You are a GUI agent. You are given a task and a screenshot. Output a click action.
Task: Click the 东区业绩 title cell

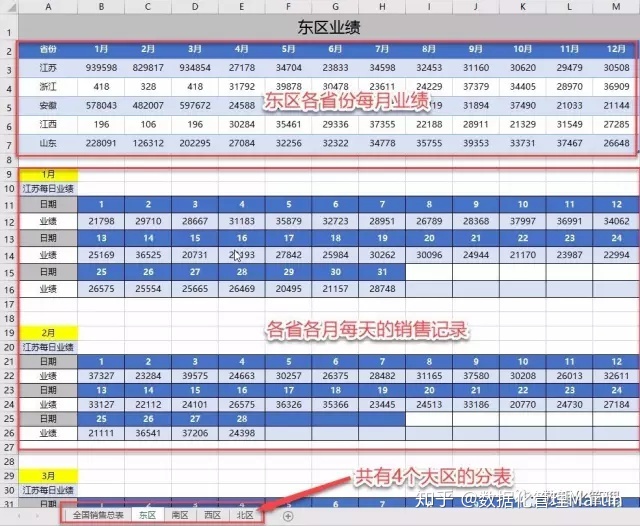pos(329,27)
